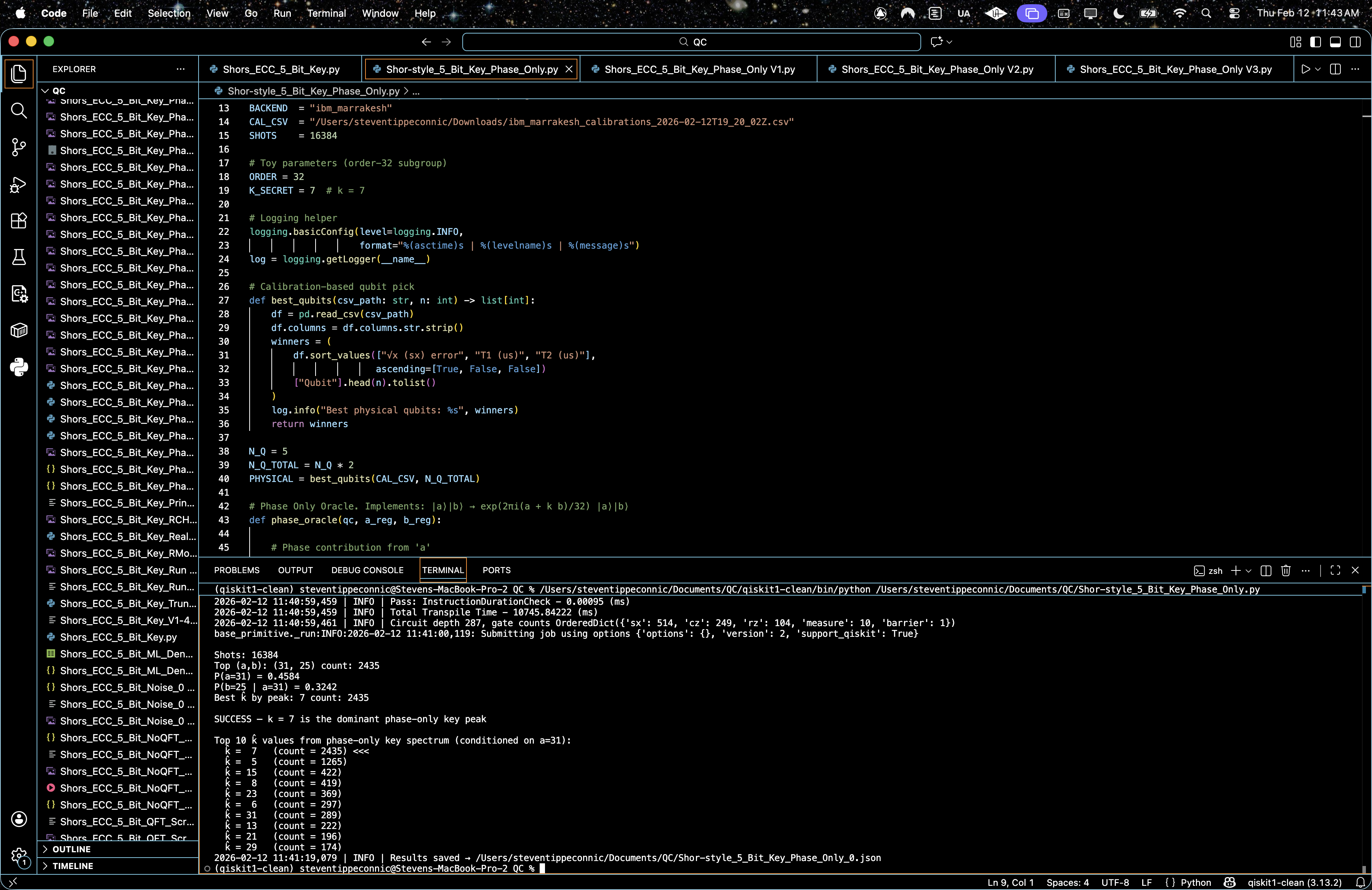Click the qiskit1-clean interpreter selector
The image size is (1372, 890).
[1294, 882]
